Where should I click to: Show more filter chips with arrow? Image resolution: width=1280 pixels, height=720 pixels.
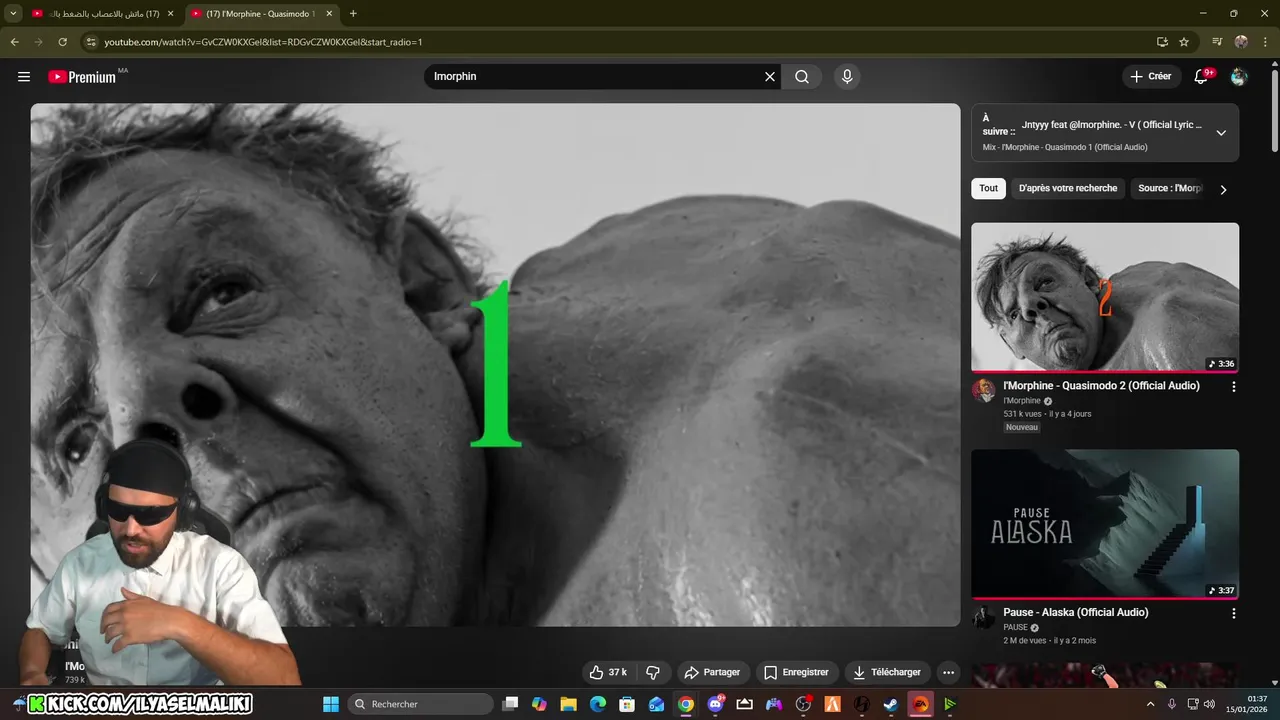[x=1222, y=189]
